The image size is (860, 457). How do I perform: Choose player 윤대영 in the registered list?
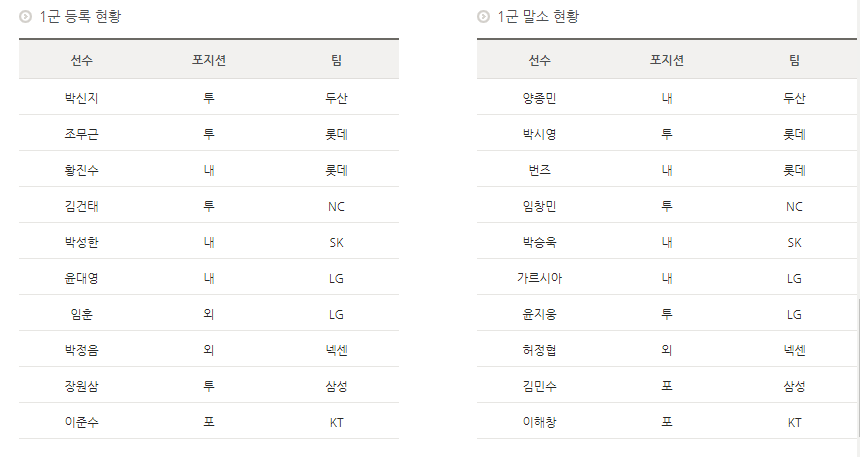(81, 278)
